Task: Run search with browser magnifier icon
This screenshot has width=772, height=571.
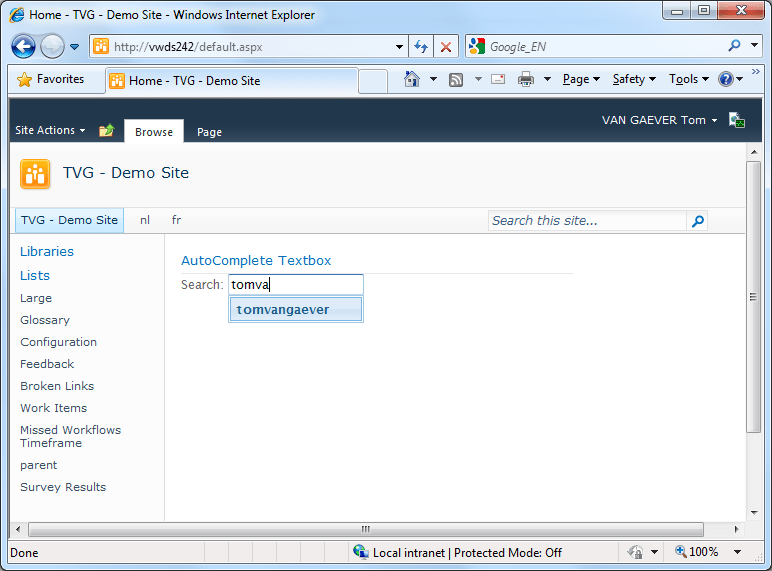Action: coord(734,46)
